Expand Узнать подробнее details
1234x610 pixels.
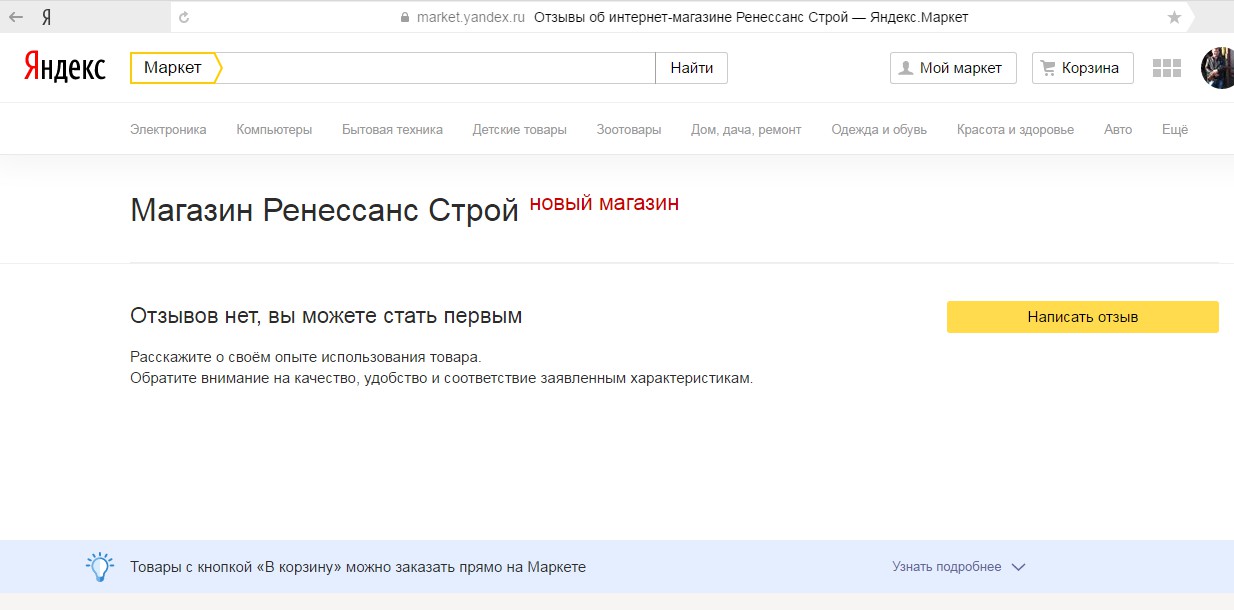coord(959,567)
